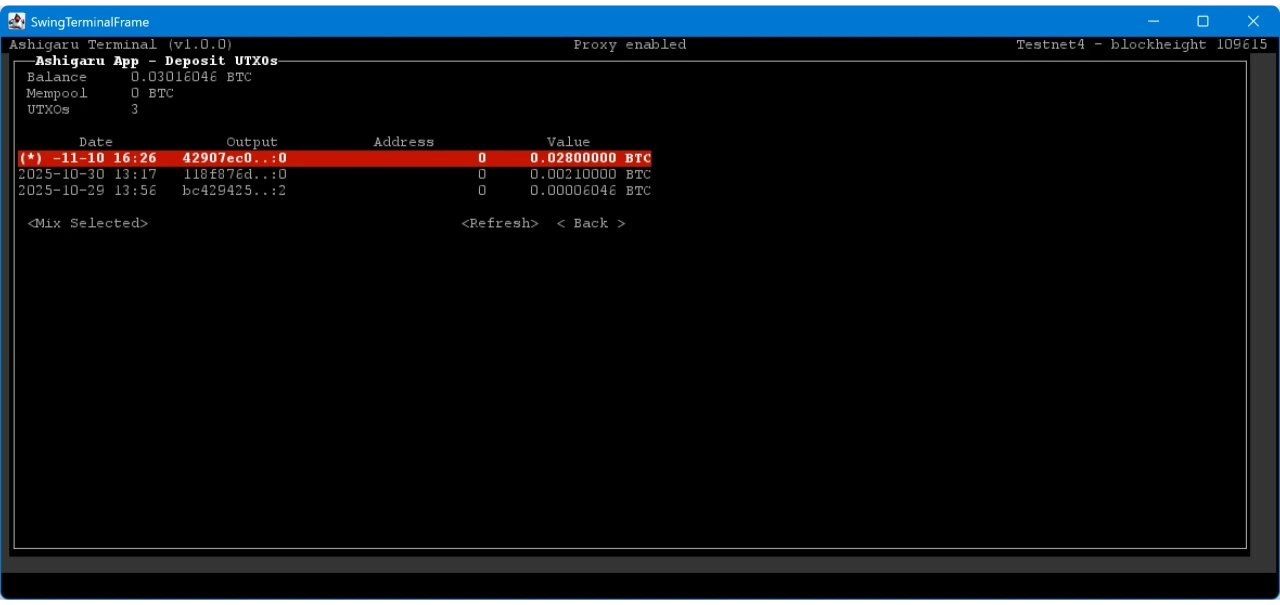The width and height of the screenshot is (1280, 605).
Task: Select the UTXO row bc429425..:2
Action: (335, 190)
